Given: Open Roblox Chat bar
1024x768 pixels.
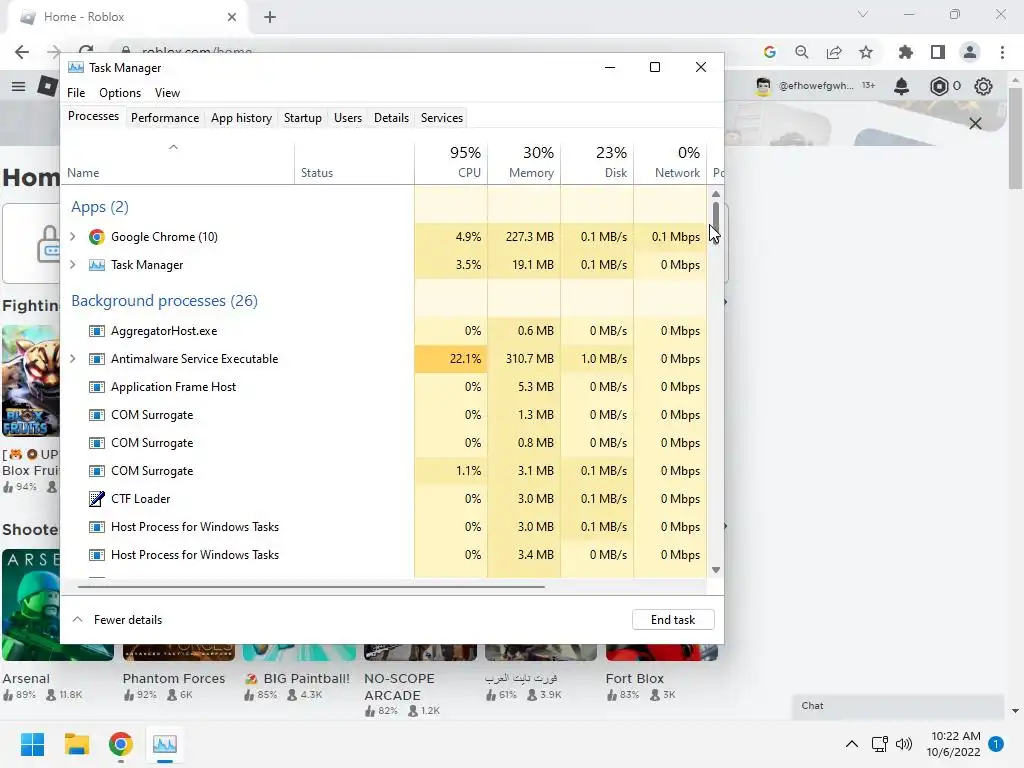Looking at the screenshot, I should (x=897, y=706).
